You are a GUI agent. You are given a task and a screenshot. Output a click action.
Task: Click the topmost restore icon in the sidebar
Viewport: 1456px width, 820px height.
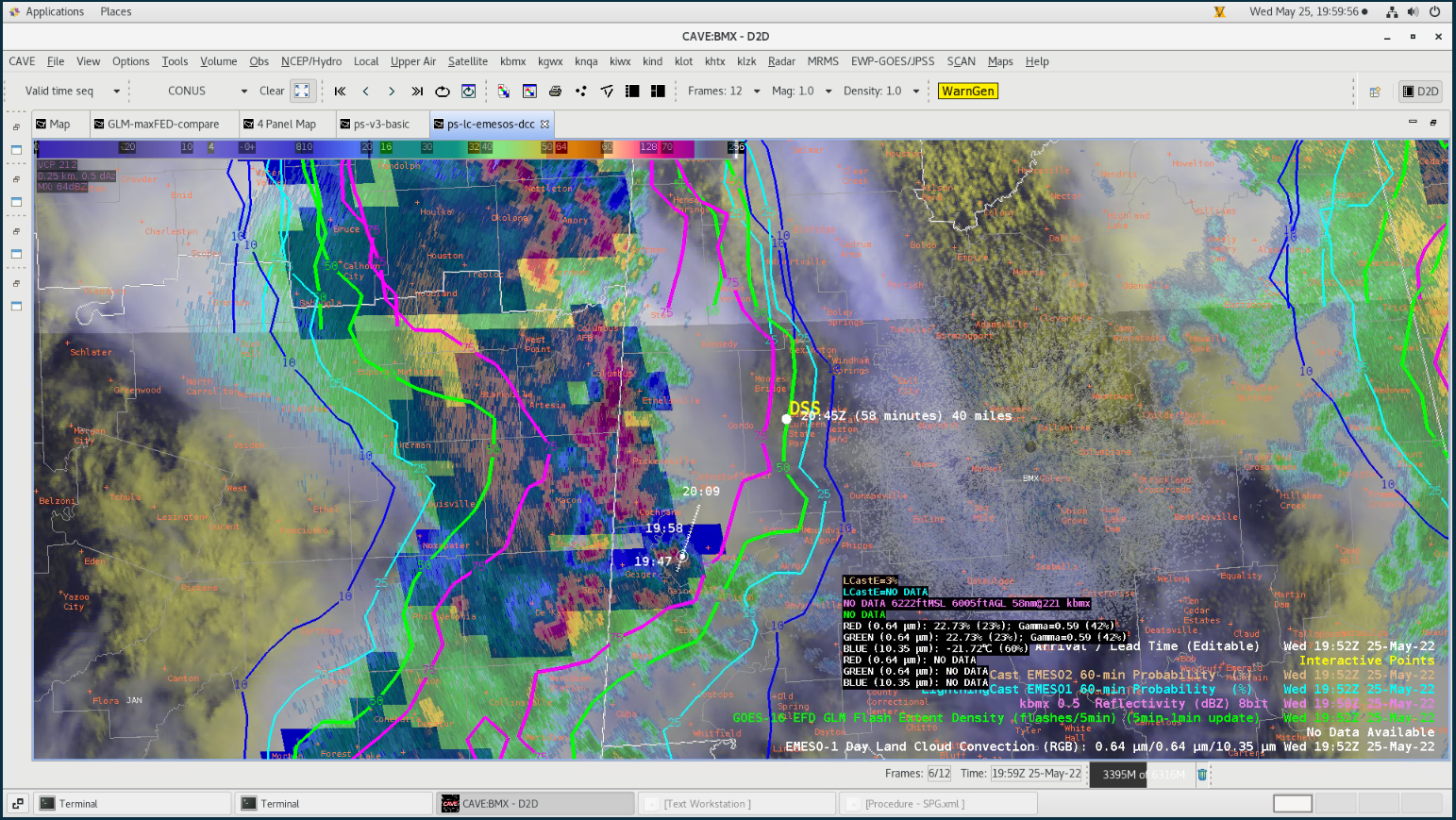(x=16, y=126)
